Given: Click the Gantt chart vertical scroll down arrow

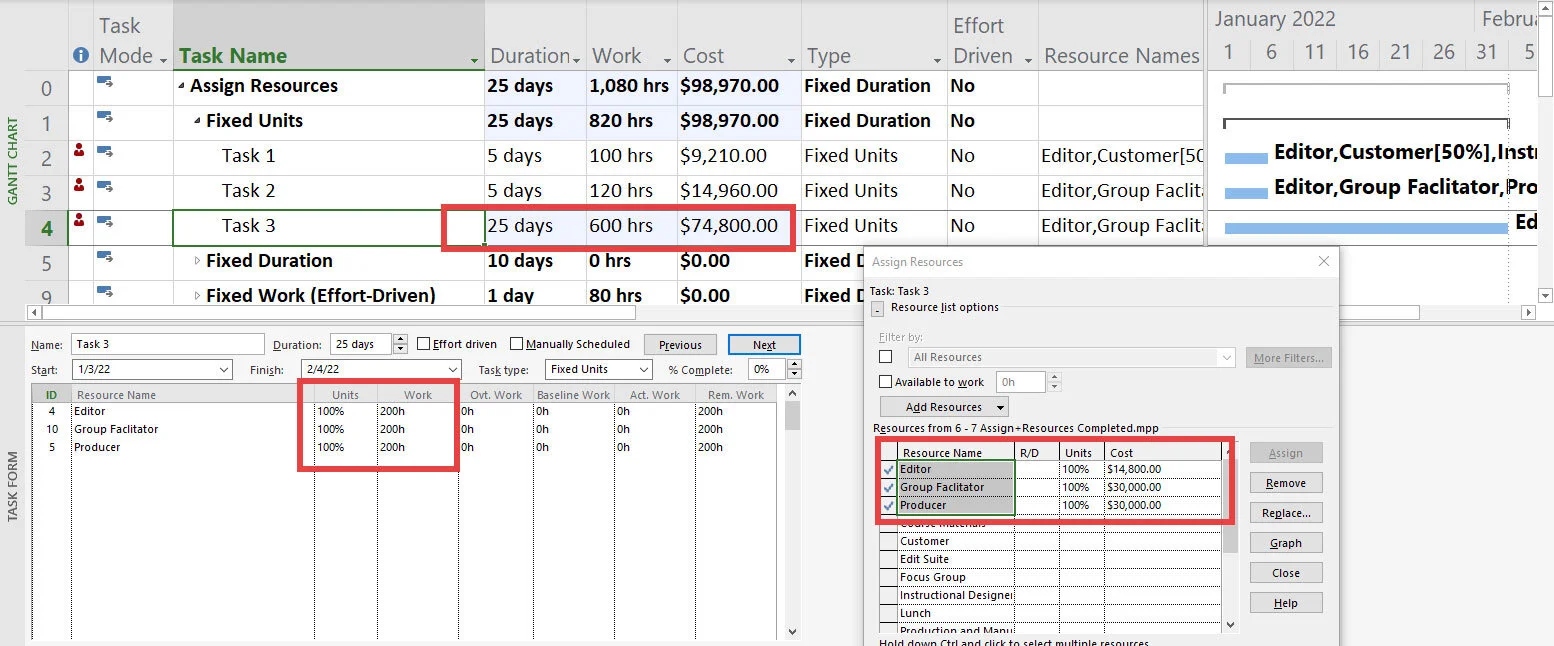Looking at the screenshot, I should pyautogui.click(x=1545, y=295).
